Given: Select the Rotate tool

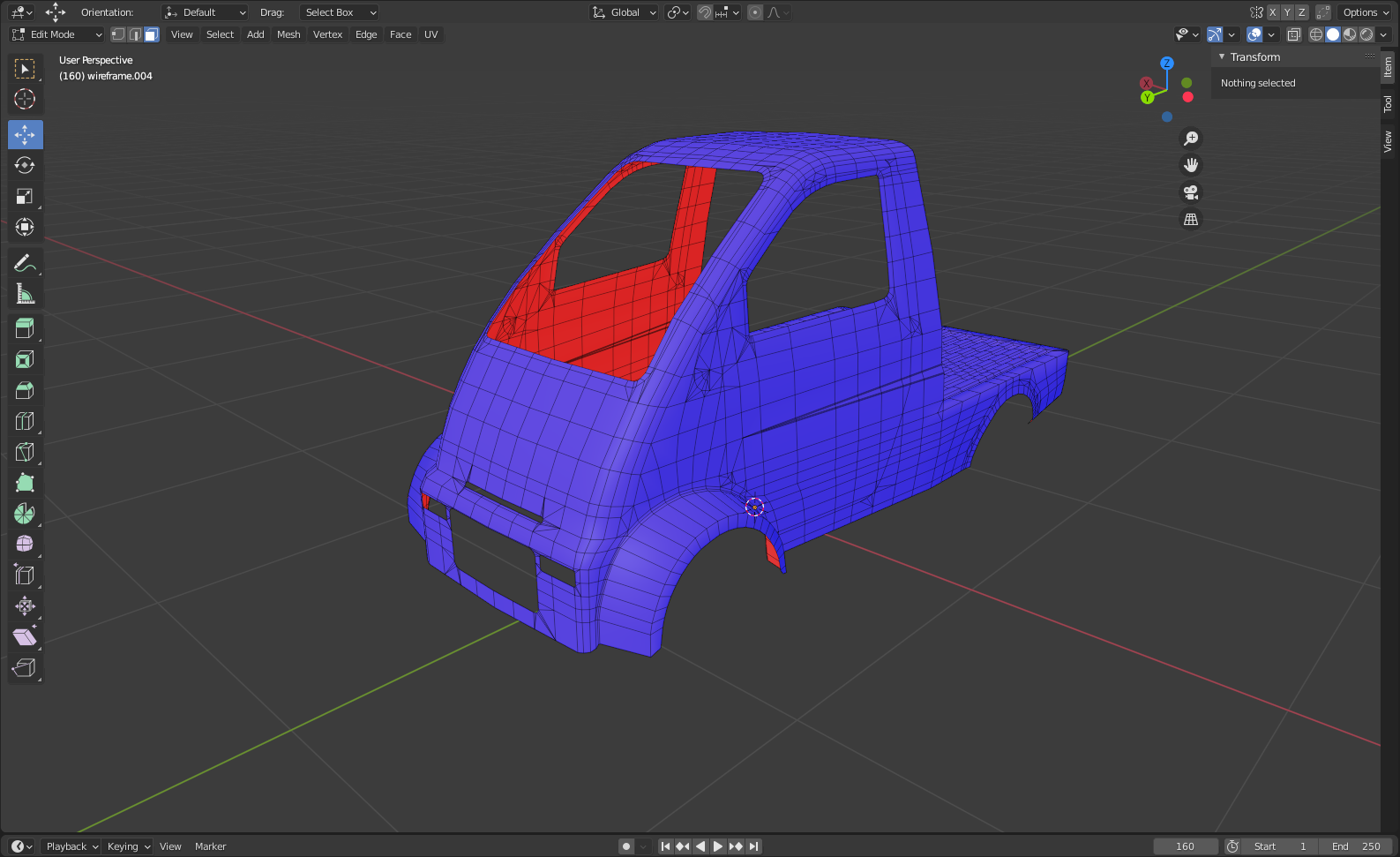Looking at the screenshot, I should point(25,166).
